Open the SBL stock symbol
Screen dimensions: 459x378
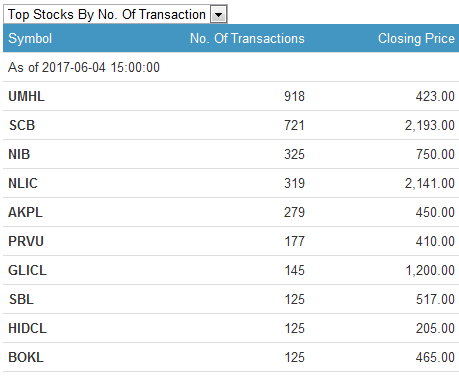tap(21, 299)
